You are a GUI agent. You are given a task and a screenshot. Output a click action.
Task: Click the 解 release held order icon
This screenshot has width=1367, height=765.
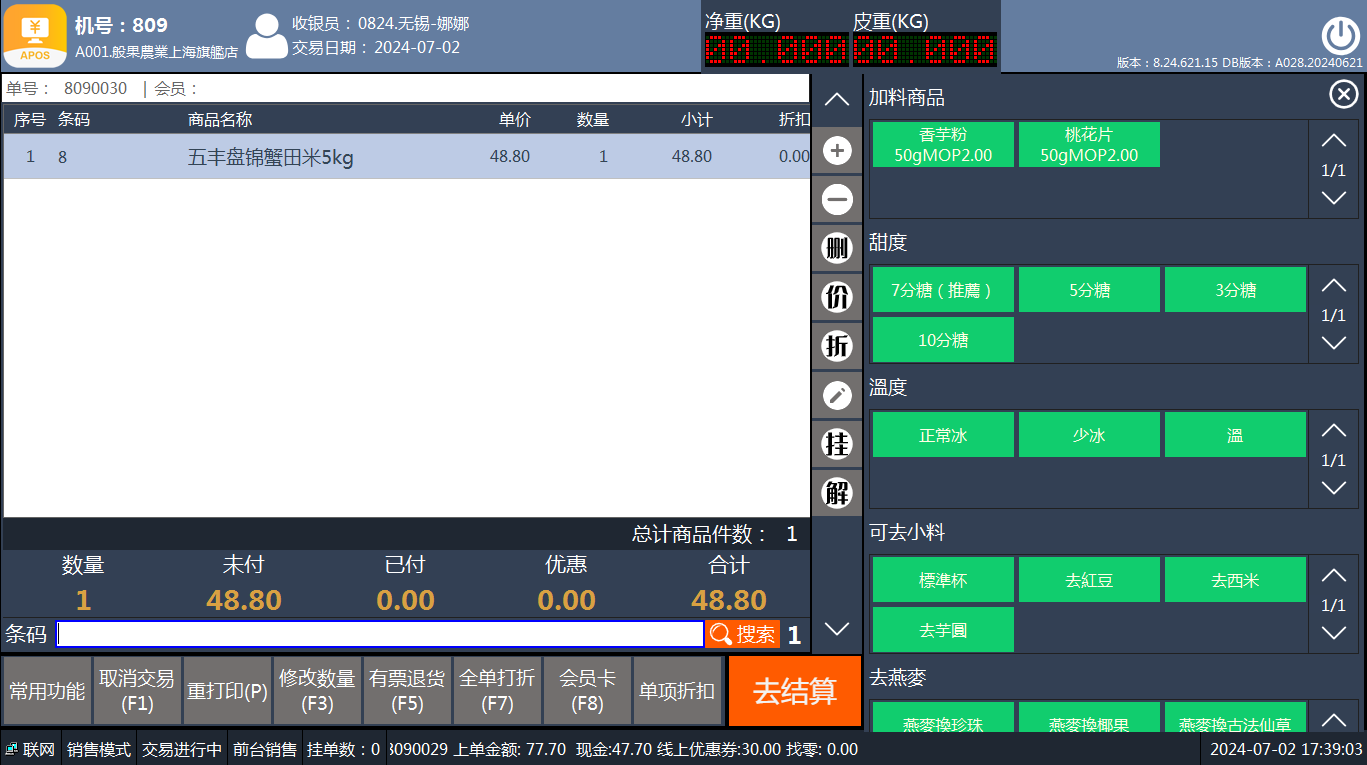(837, 492)
